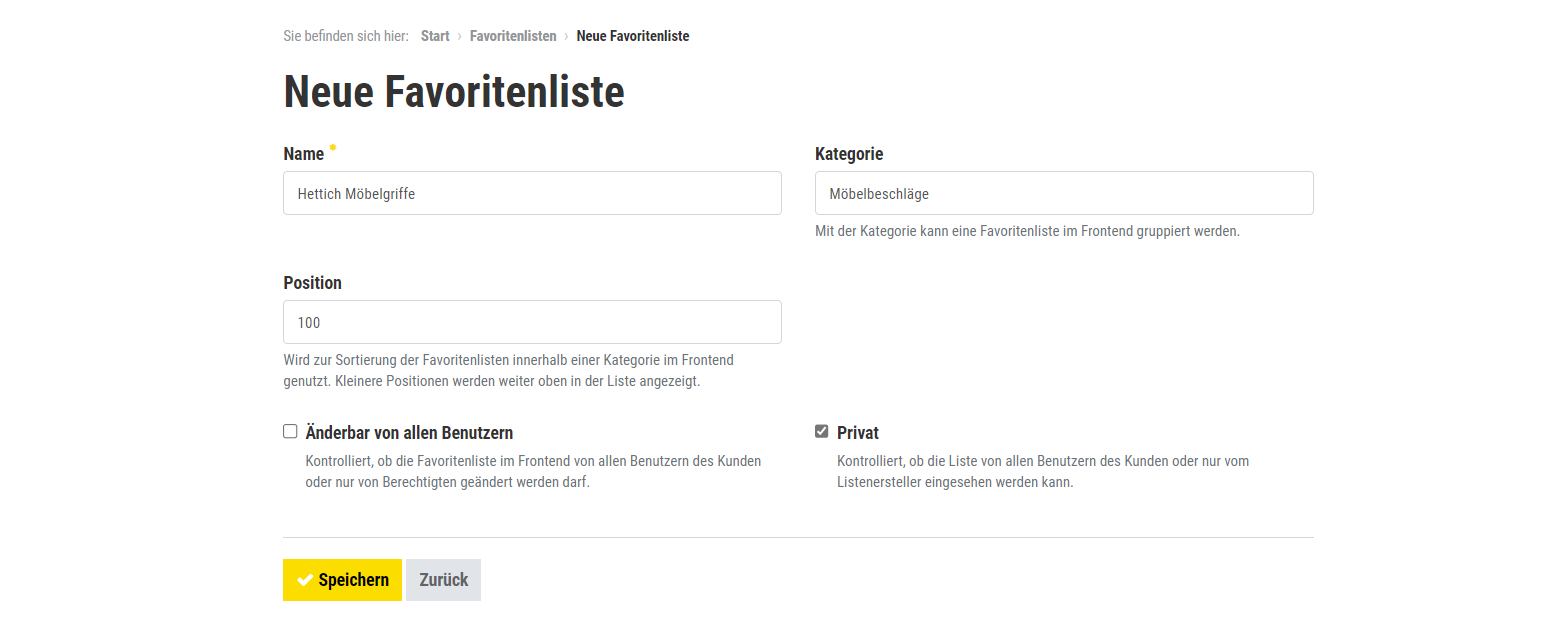Click the Neue Favoritenliste breadcrumb item

pyautogui.click(x=632, y=36)
